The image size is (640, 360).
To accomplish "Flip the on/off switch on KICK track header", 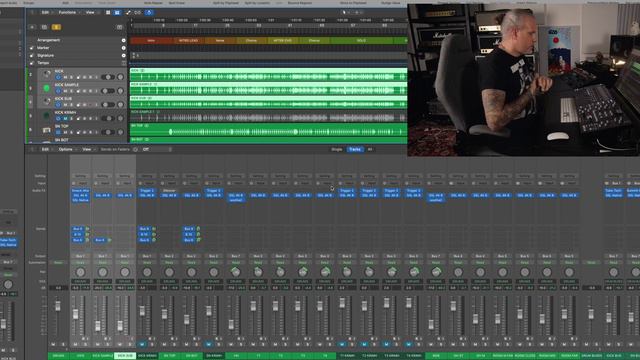I will (107, 77).
